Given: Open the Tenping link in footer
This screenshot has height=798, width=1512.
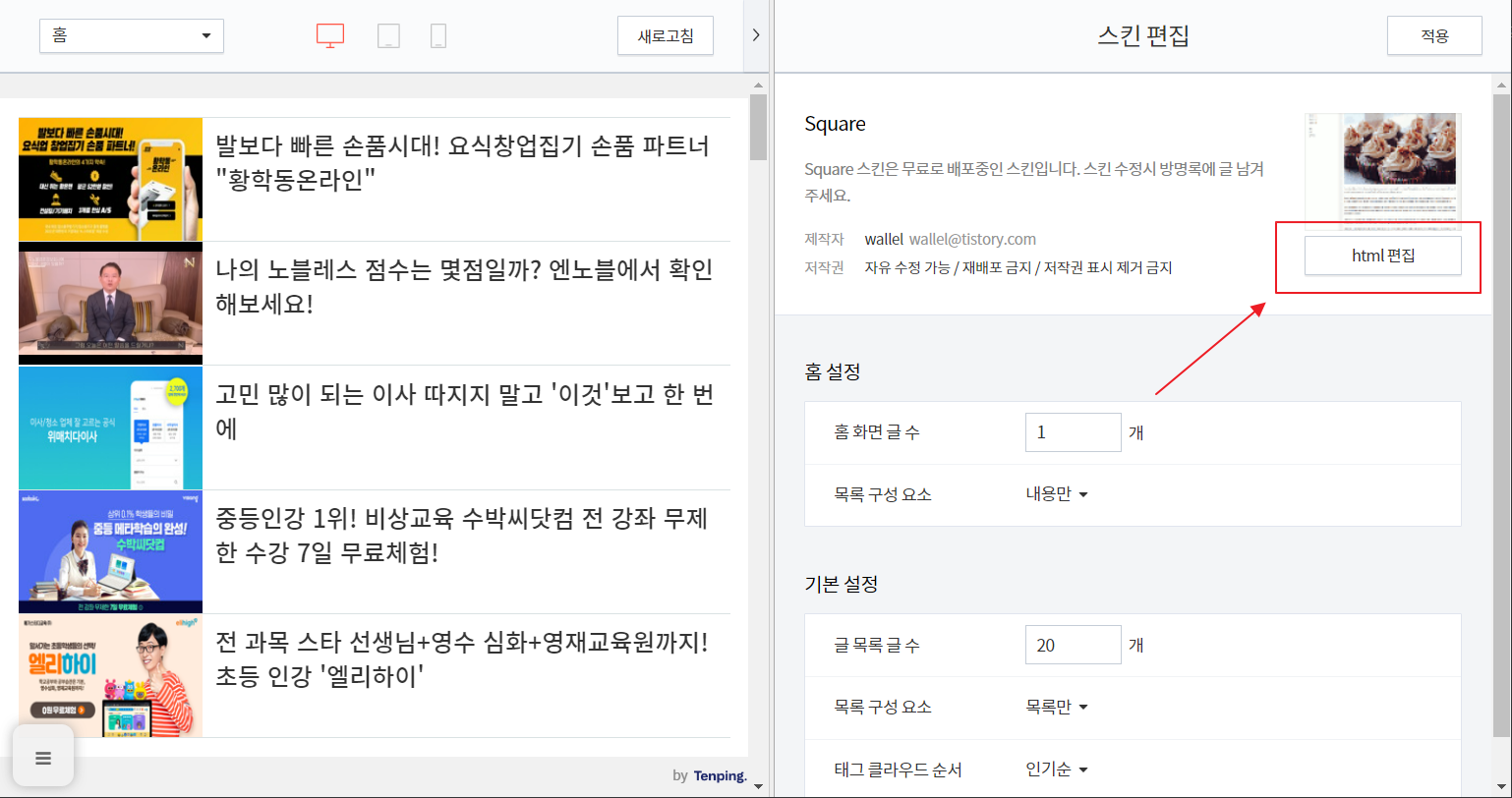Looking at the screenshot, I should (720, 775).
